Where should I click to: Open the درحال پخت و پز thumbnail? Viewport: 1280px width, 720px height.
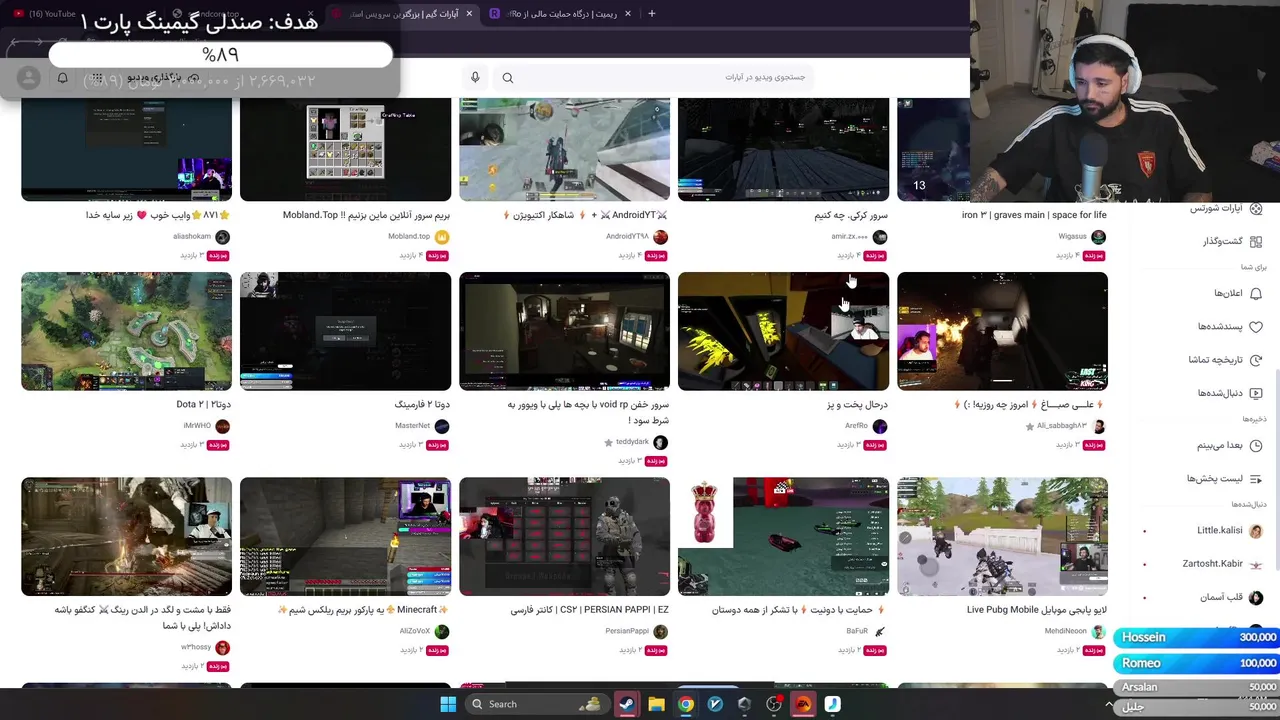(x=783, y=331)
